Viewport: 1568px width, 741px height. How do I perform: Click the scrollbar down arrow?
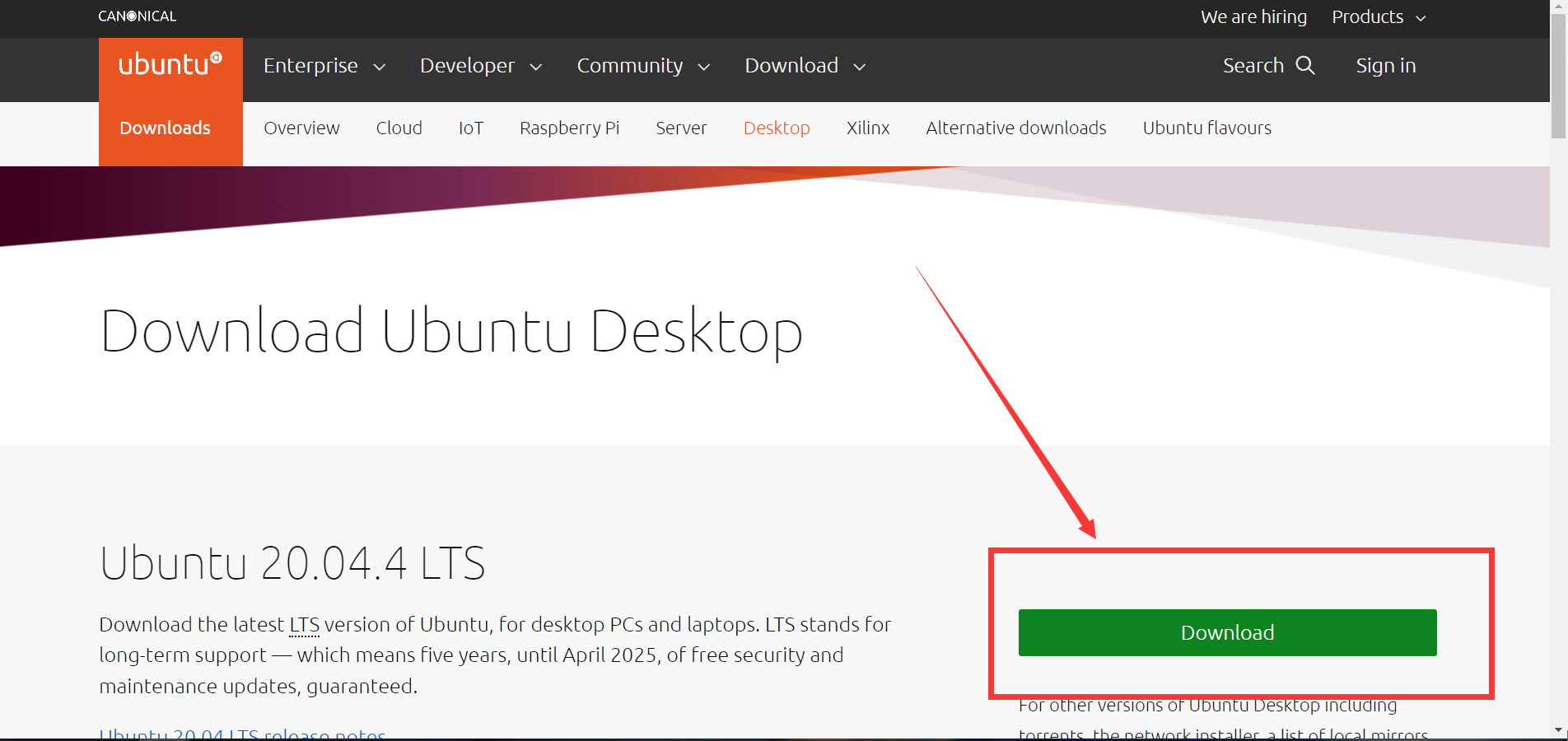1558,730
